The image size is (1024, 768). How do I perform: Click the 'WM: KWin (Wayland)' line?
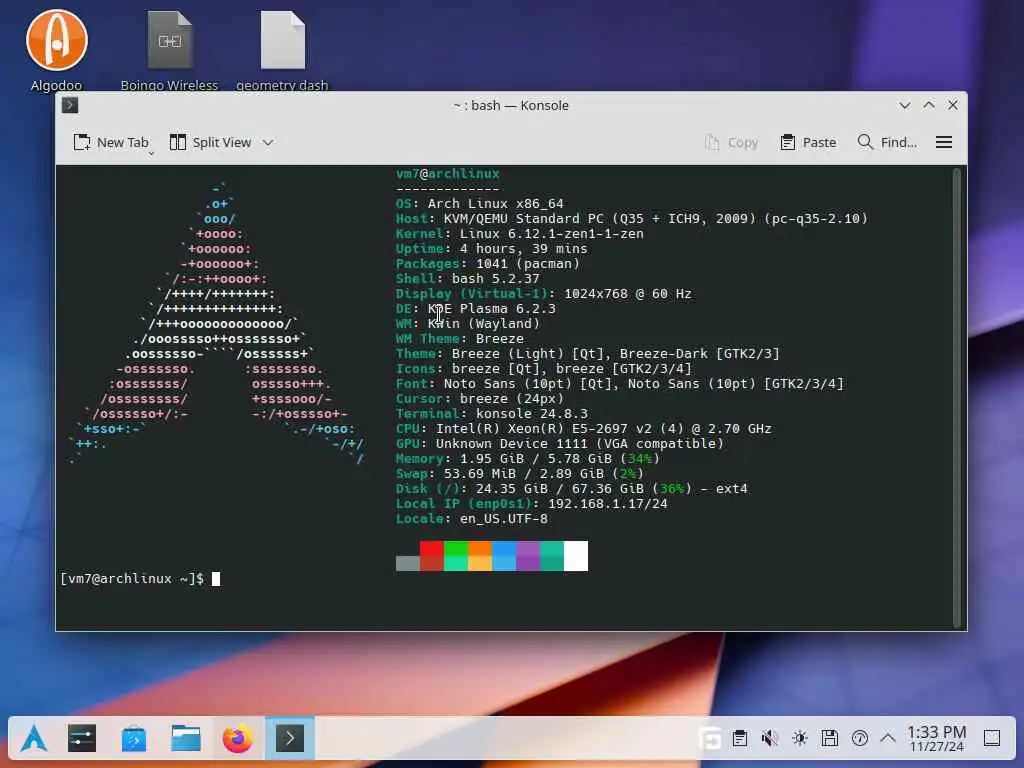pos(468,324)
